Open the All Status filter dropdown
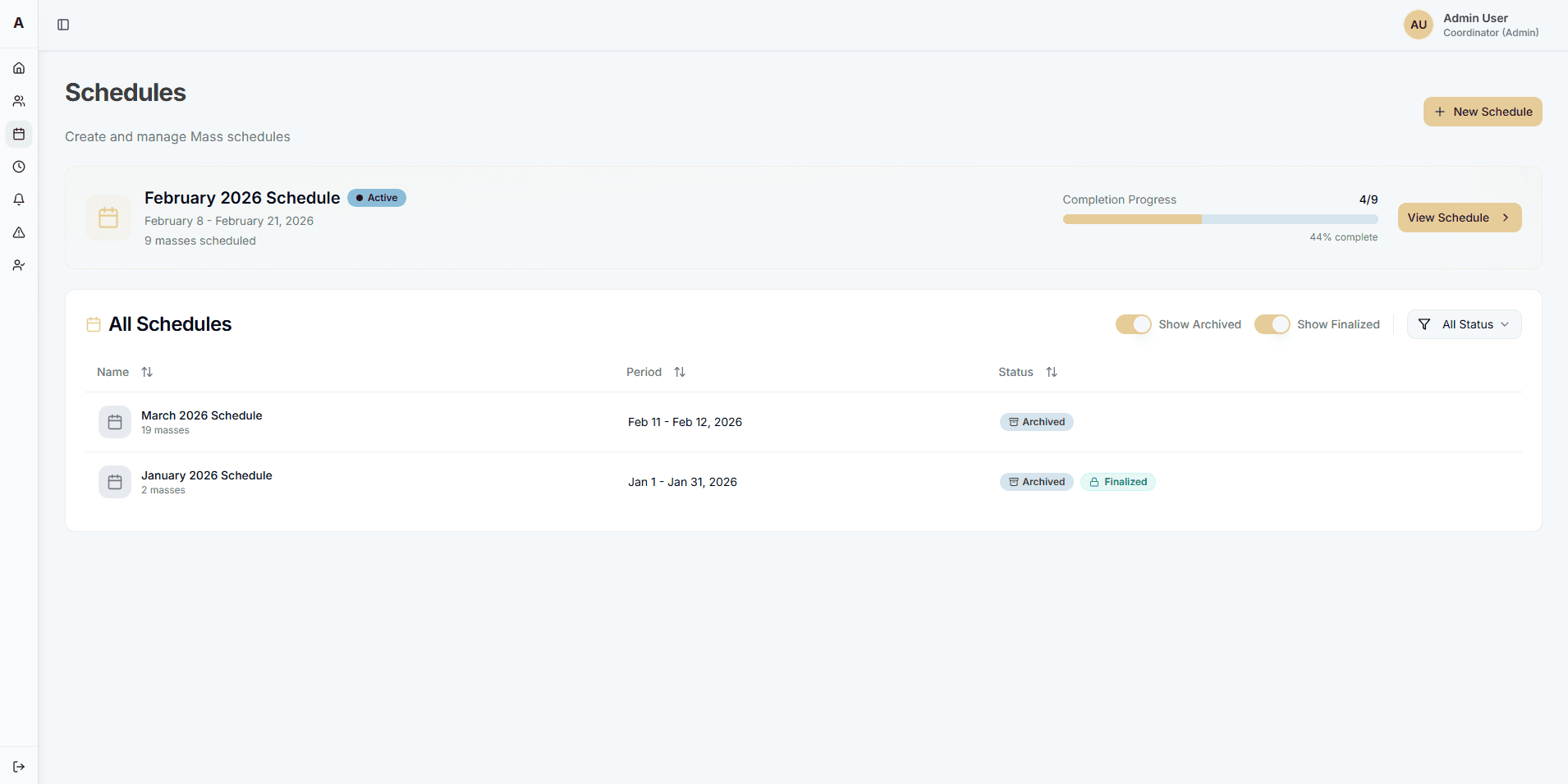Viewport: 1568px width, 784px height. (x=1465, y=324)
